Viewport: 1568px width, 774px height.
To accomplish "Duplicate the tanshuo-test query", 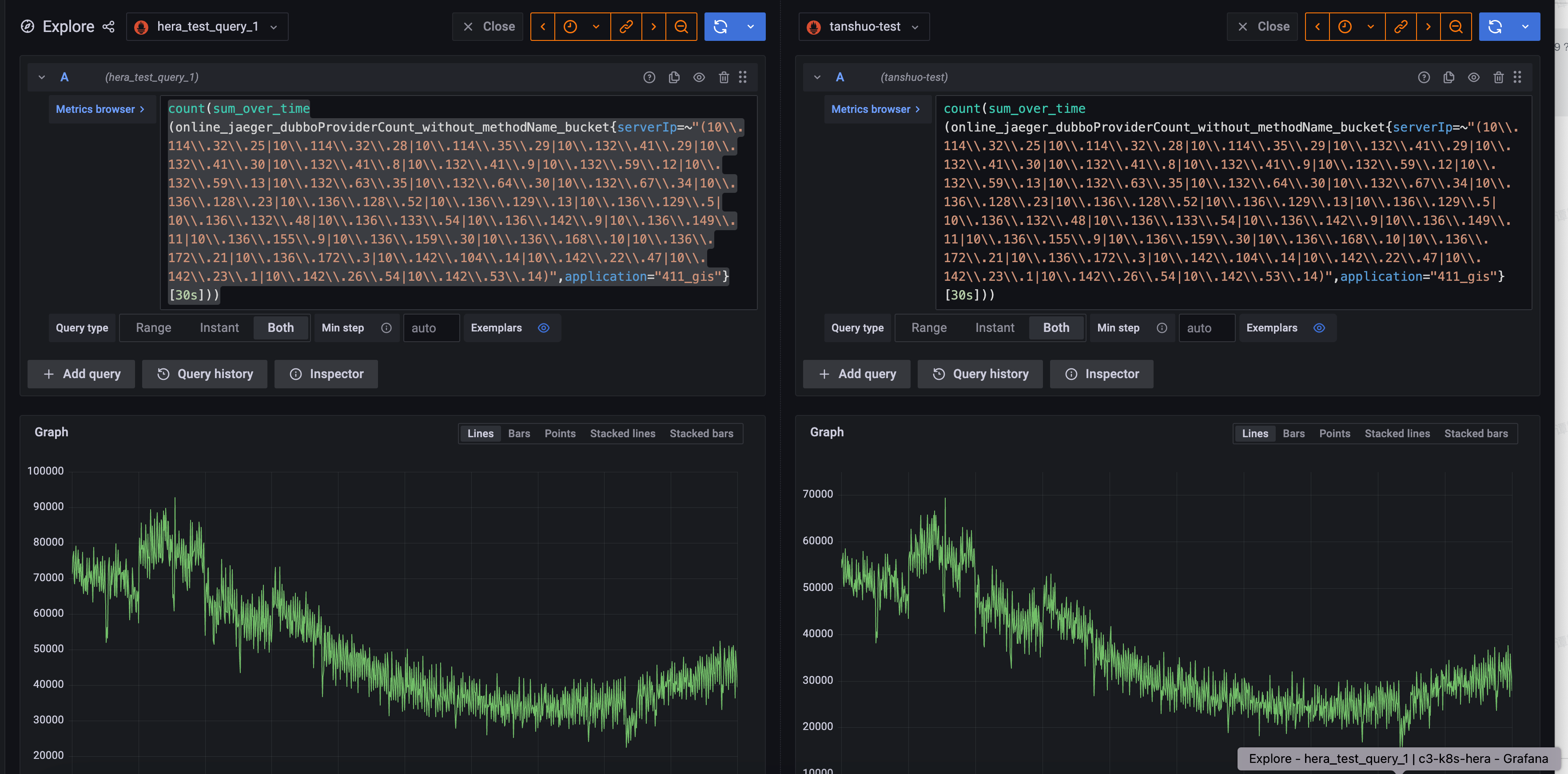I will [1449, 77].
